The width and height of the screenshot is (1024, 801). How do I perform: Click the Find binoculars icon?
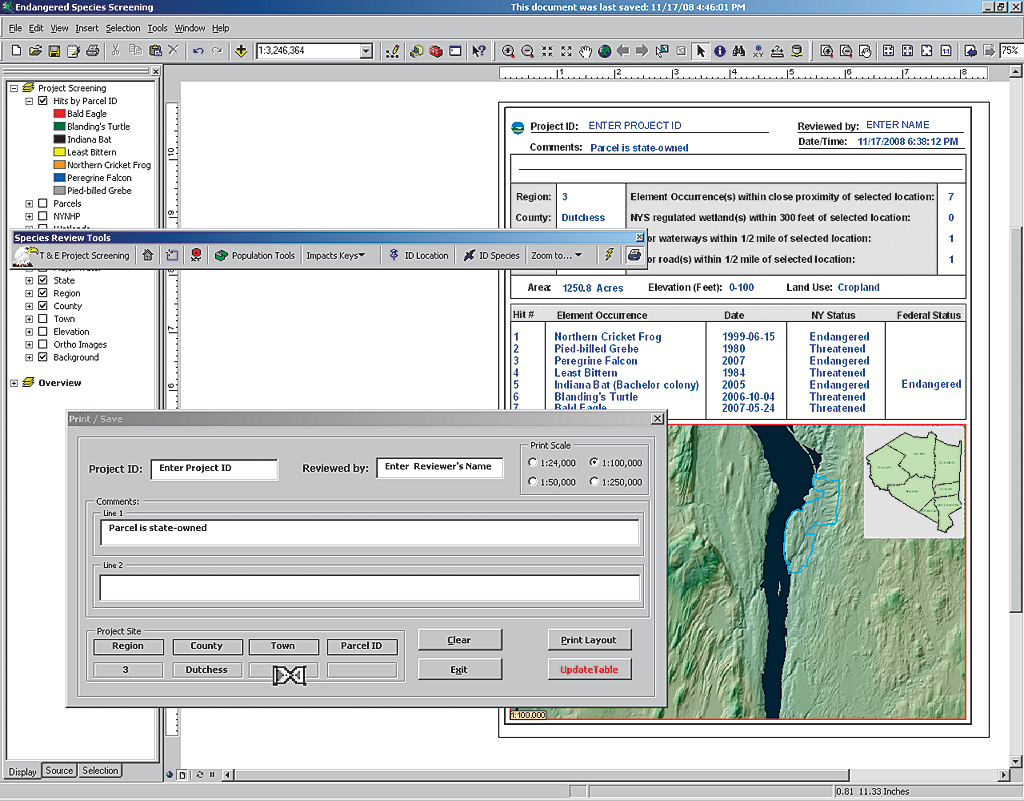click(x=738, y=51)
